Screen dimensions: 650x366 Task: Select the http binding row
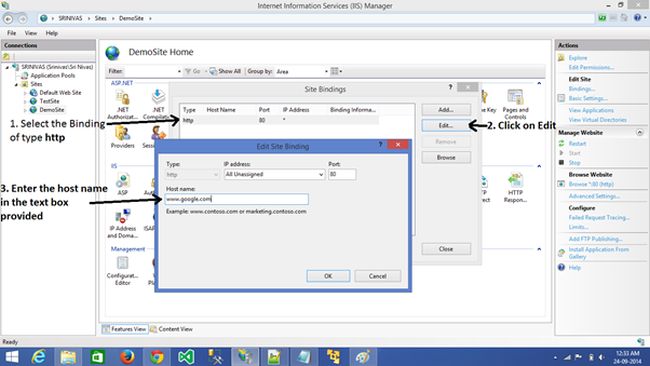[279, 120]
